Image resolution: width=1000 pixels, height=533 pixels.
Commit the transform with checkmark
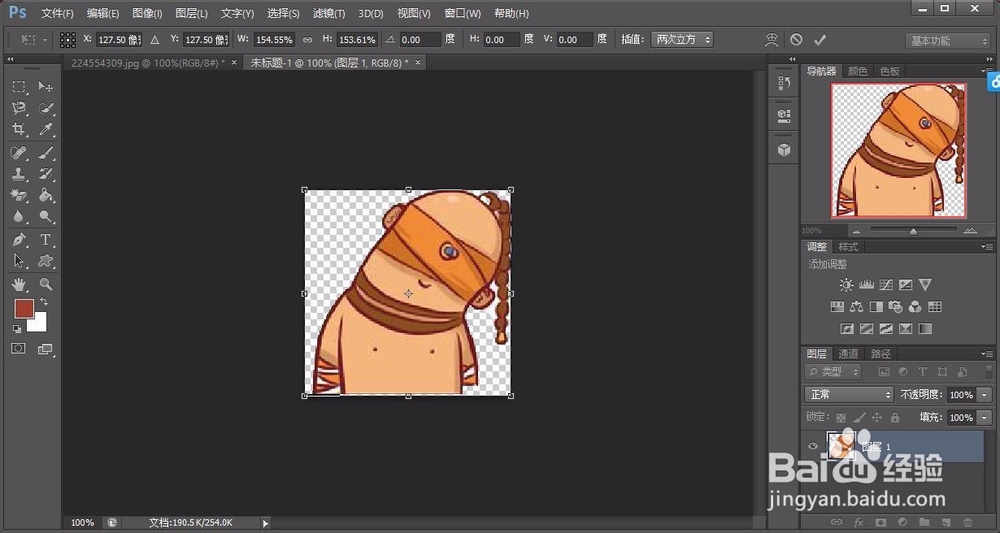coord(820,40)
